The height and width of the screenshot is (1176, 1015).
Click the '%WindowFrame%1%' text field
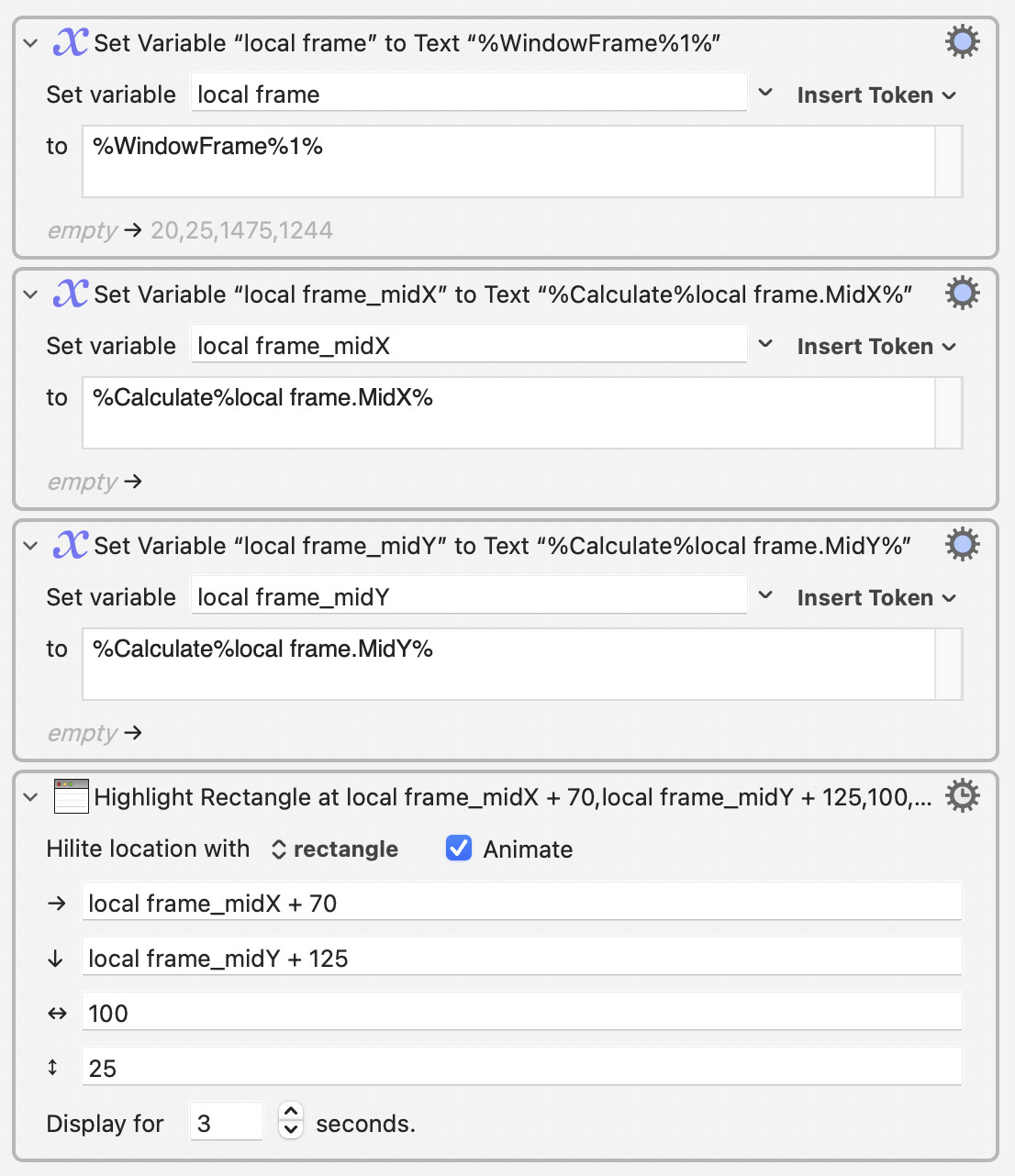coord(508,161)
